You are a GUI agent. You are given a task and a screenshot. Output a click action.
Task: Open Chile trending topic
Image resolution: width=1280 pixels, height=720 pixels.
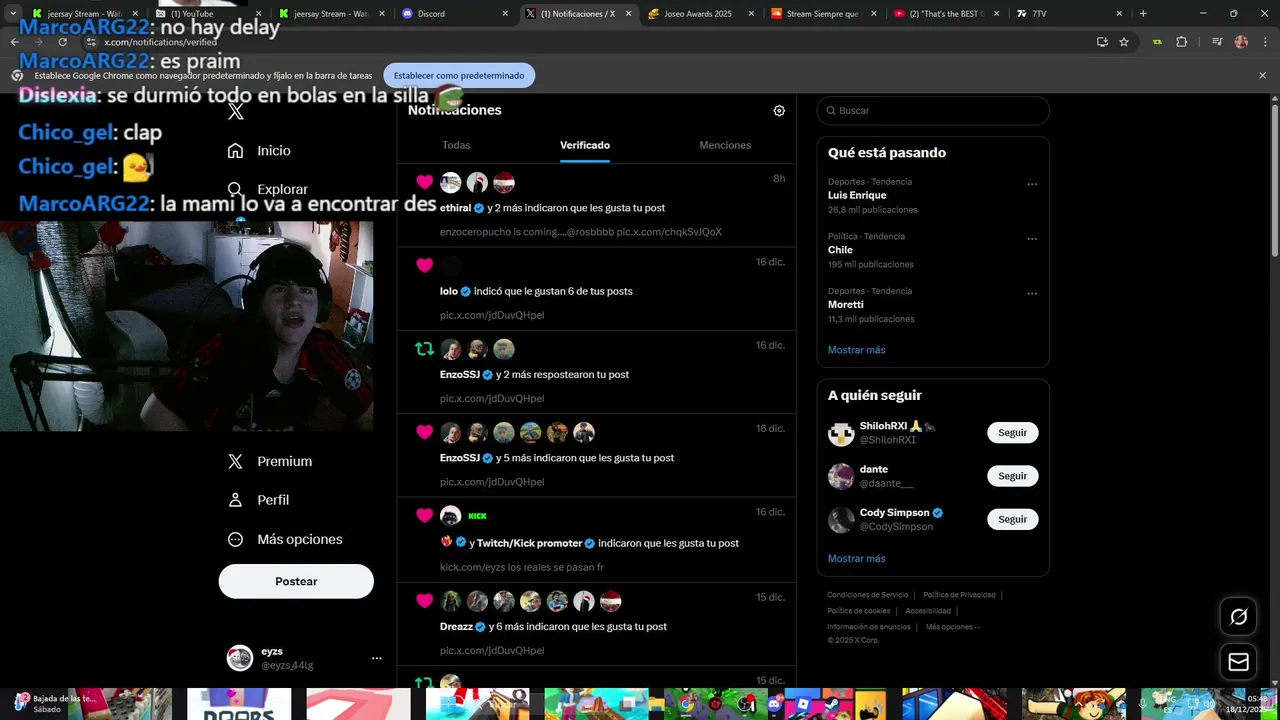[x=933, y=251]
